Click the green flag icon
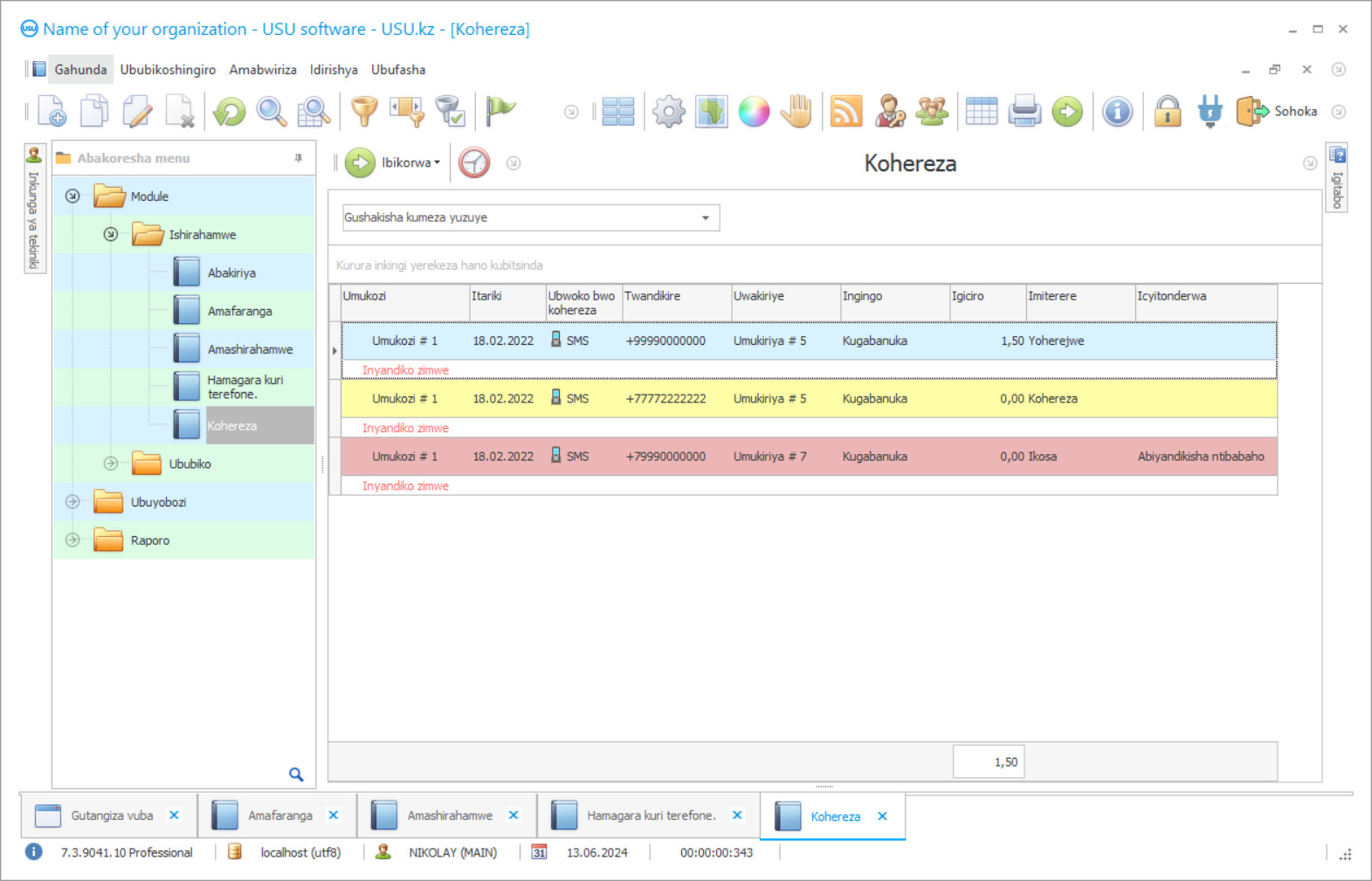Screen dimensions: 1372x881 pyautogui.click(x=500, y=110)
